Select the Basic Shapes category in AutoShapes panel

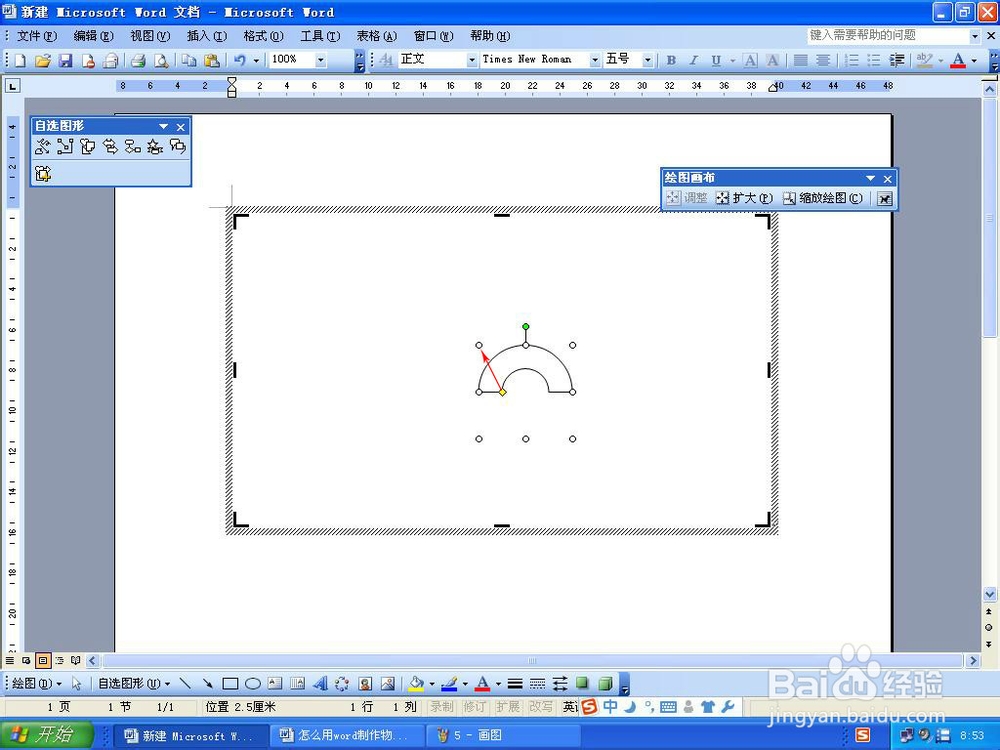87,147
